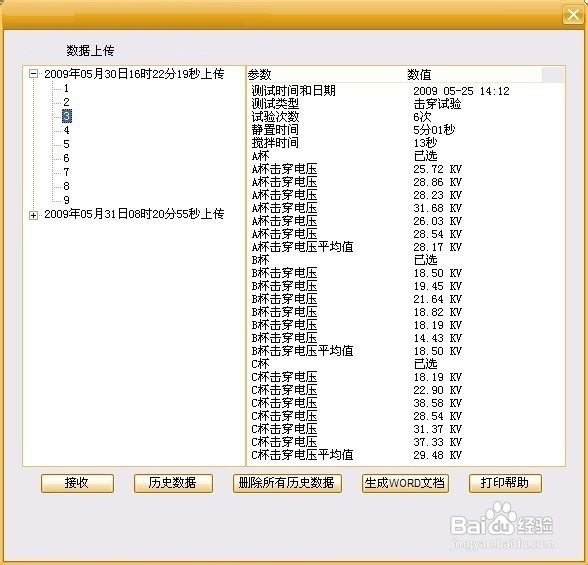The width and height of the screenshot is (588, 565).
Task: Select the B杯击穿电压平均值 row
Action: (x=405, y=351)
